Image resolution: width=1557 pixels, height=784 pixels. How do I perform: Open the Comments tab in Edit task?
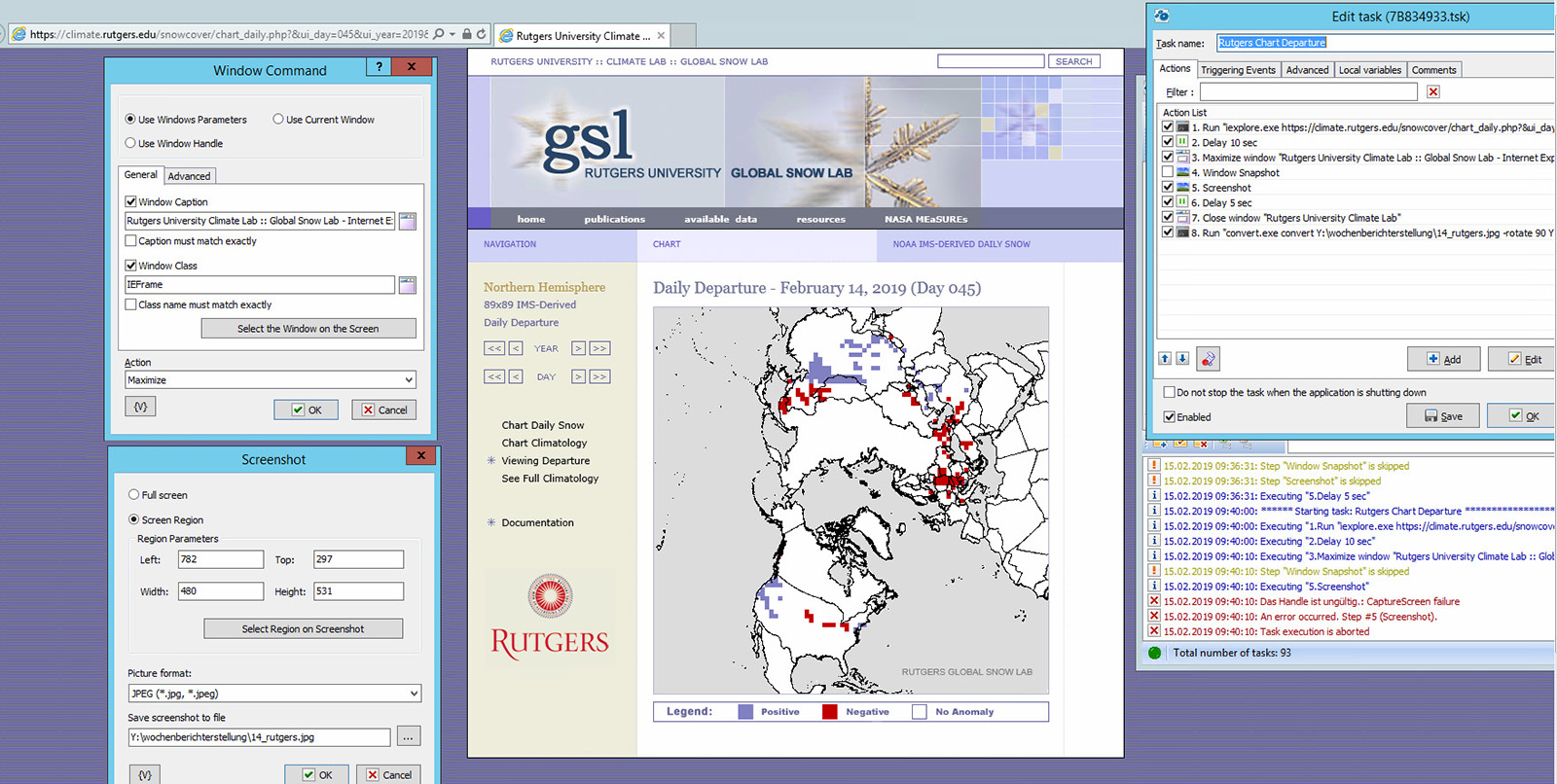click(x=1433, y=70)
